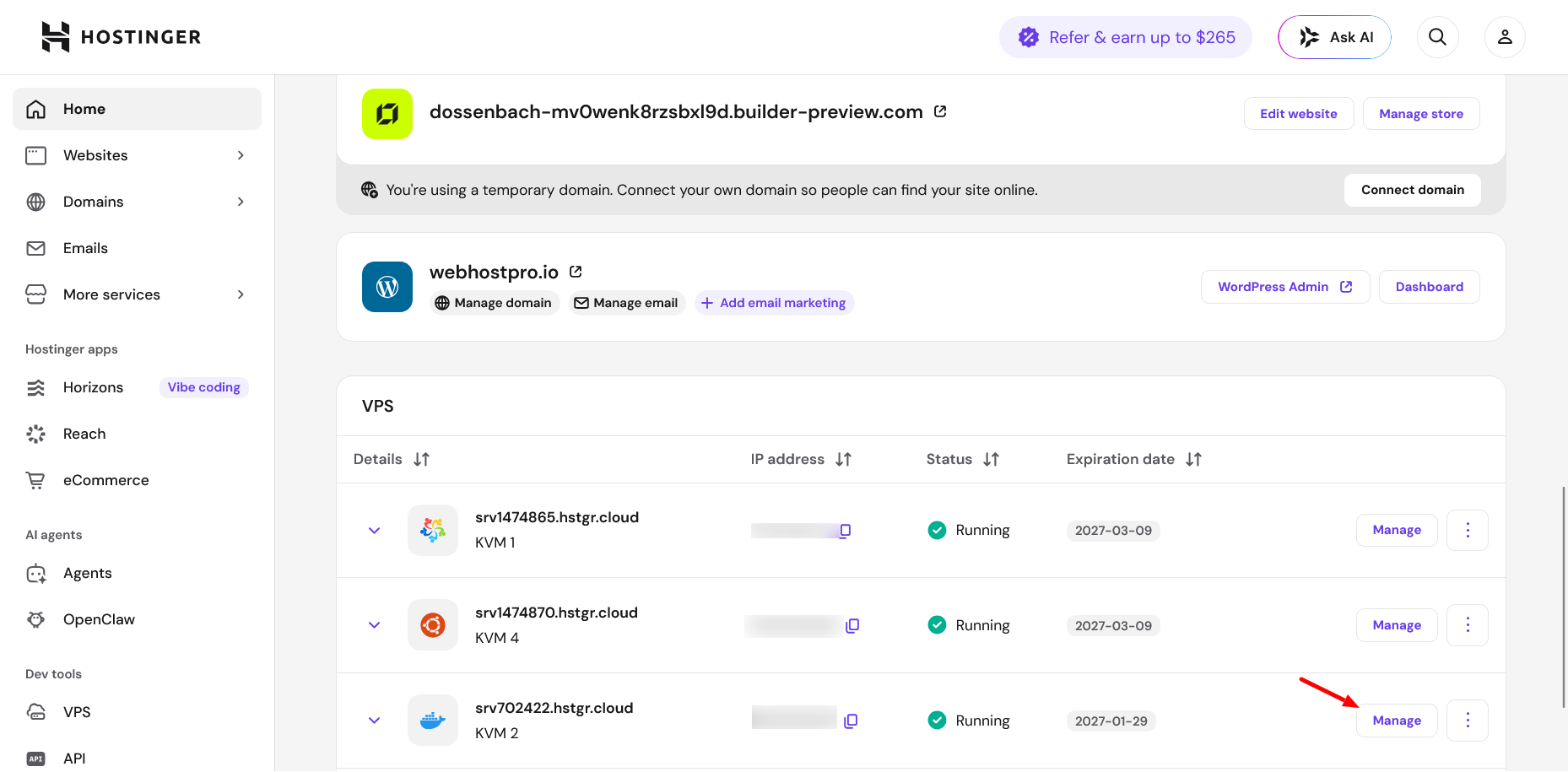Screen dimensions: 1568x772
Task: Click Manage domain chip
Action: pos(494,303)
